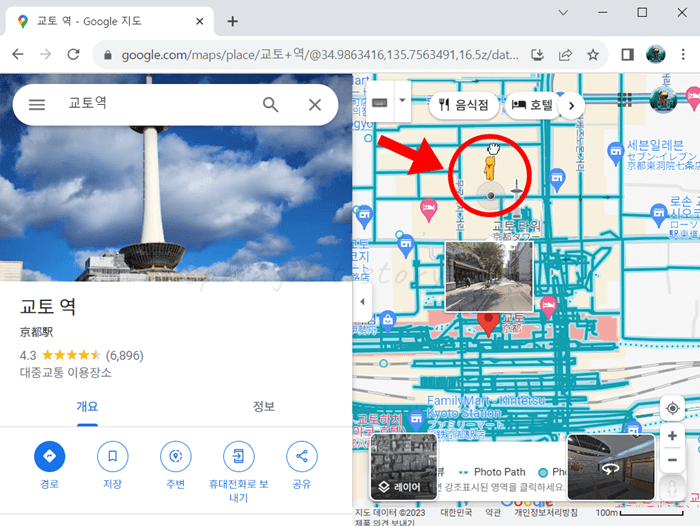This screenshot has width=700, height=526.
Task: Click the 공유 share icon button
Action: (x=302, y=456)
